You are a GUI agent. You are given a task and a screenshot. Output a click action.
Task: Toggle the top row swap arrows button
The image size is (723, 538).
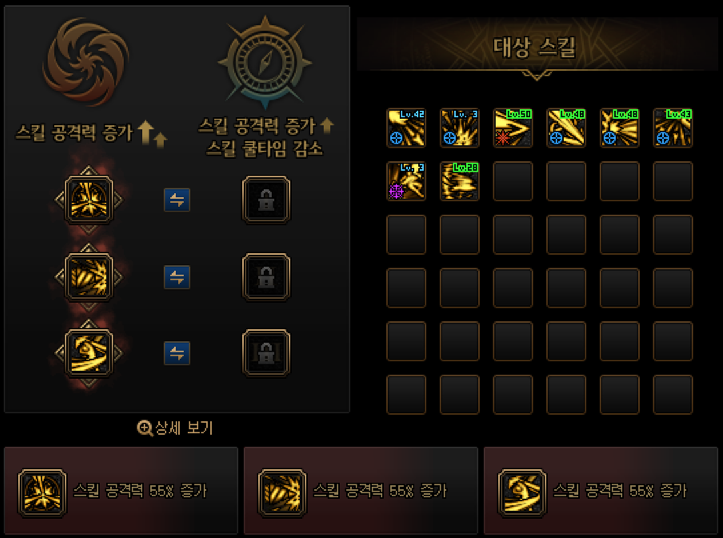tap(177, 200)
